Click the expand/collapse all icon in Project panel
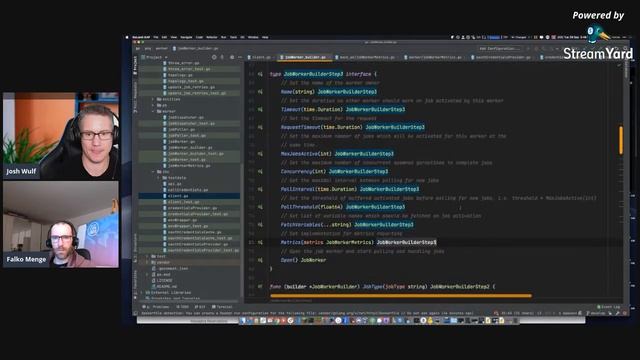 tap(222, 57)
